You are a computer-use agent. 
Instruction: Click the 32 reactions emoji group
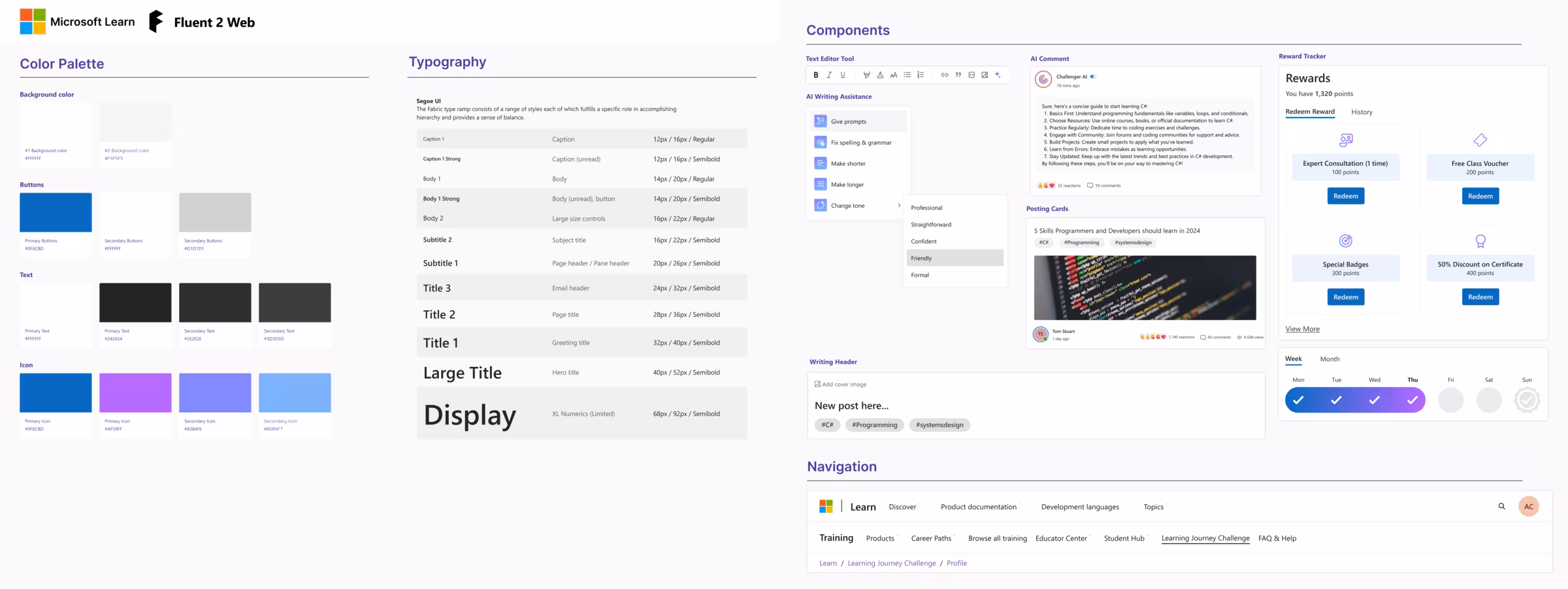pyautogui.click(x=1046, y=185)
